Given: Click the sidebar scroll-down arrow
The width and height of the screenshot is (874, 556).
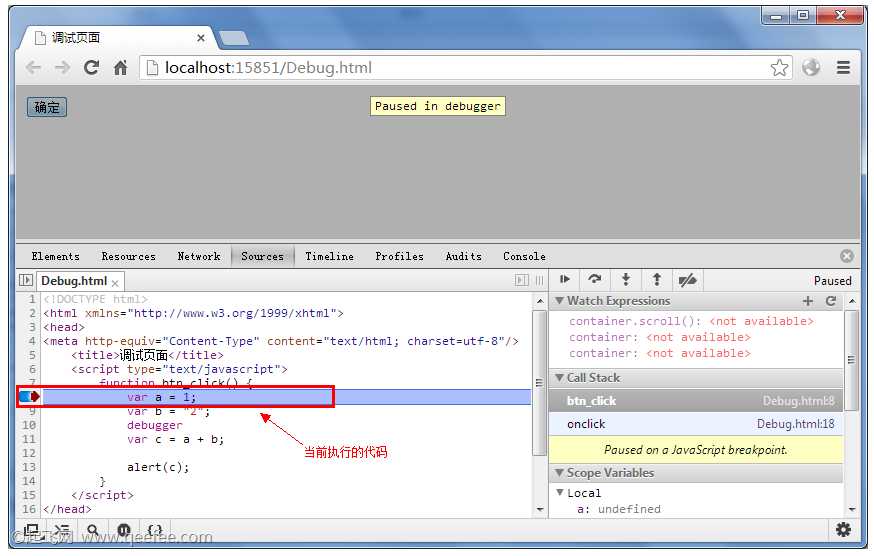Looking at the screenshot, I should 852,509.
